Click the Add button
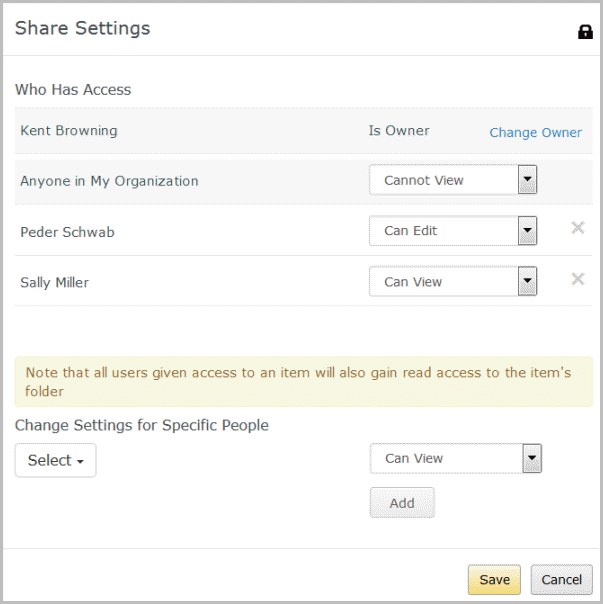This screenshot has height=604, width=603. point(402,503)
